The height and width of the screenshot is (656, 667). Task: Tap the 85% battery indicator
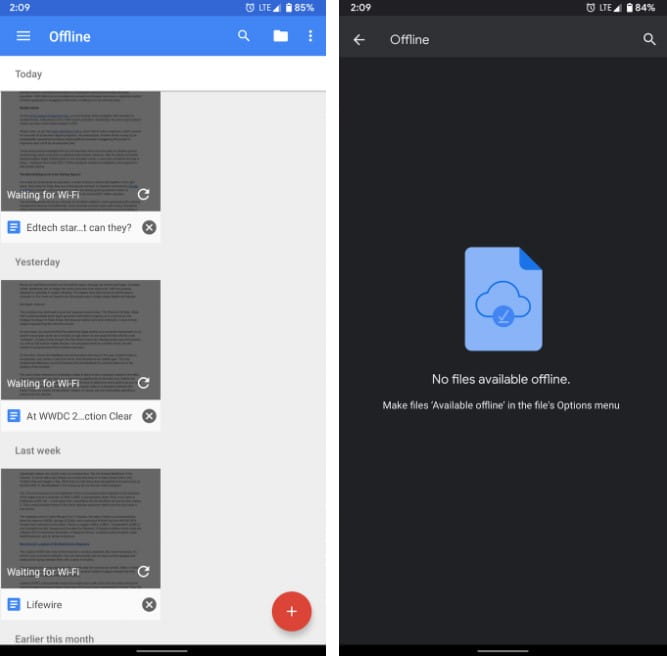click(x=299, y=8)
